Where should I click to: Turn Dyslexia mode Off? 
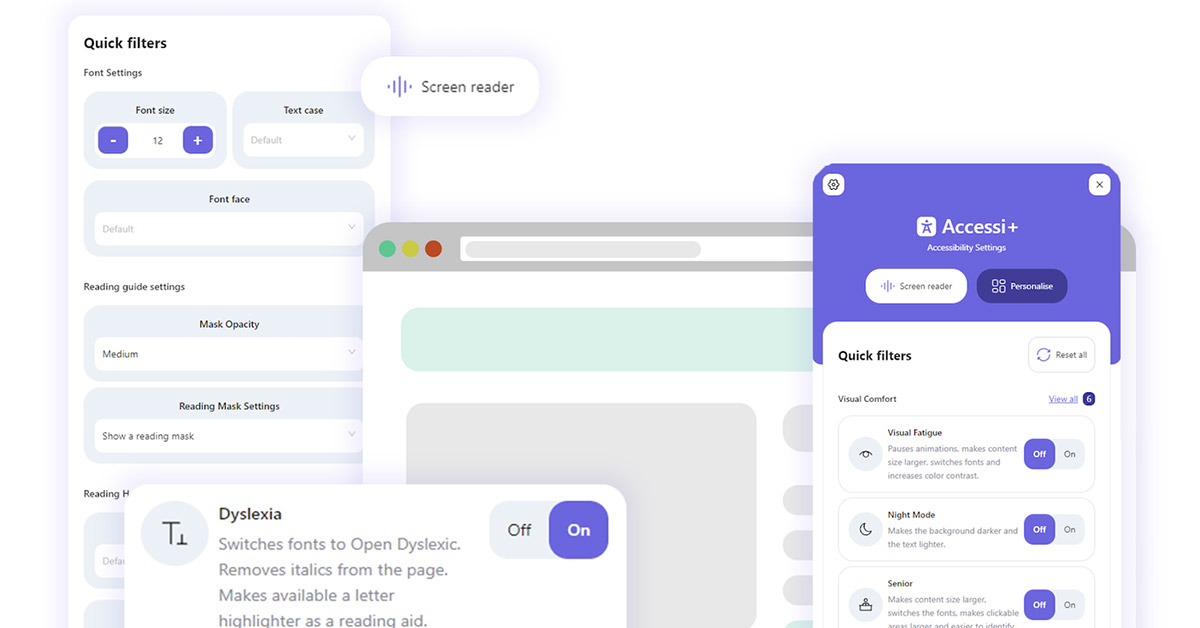pos(519,530)
